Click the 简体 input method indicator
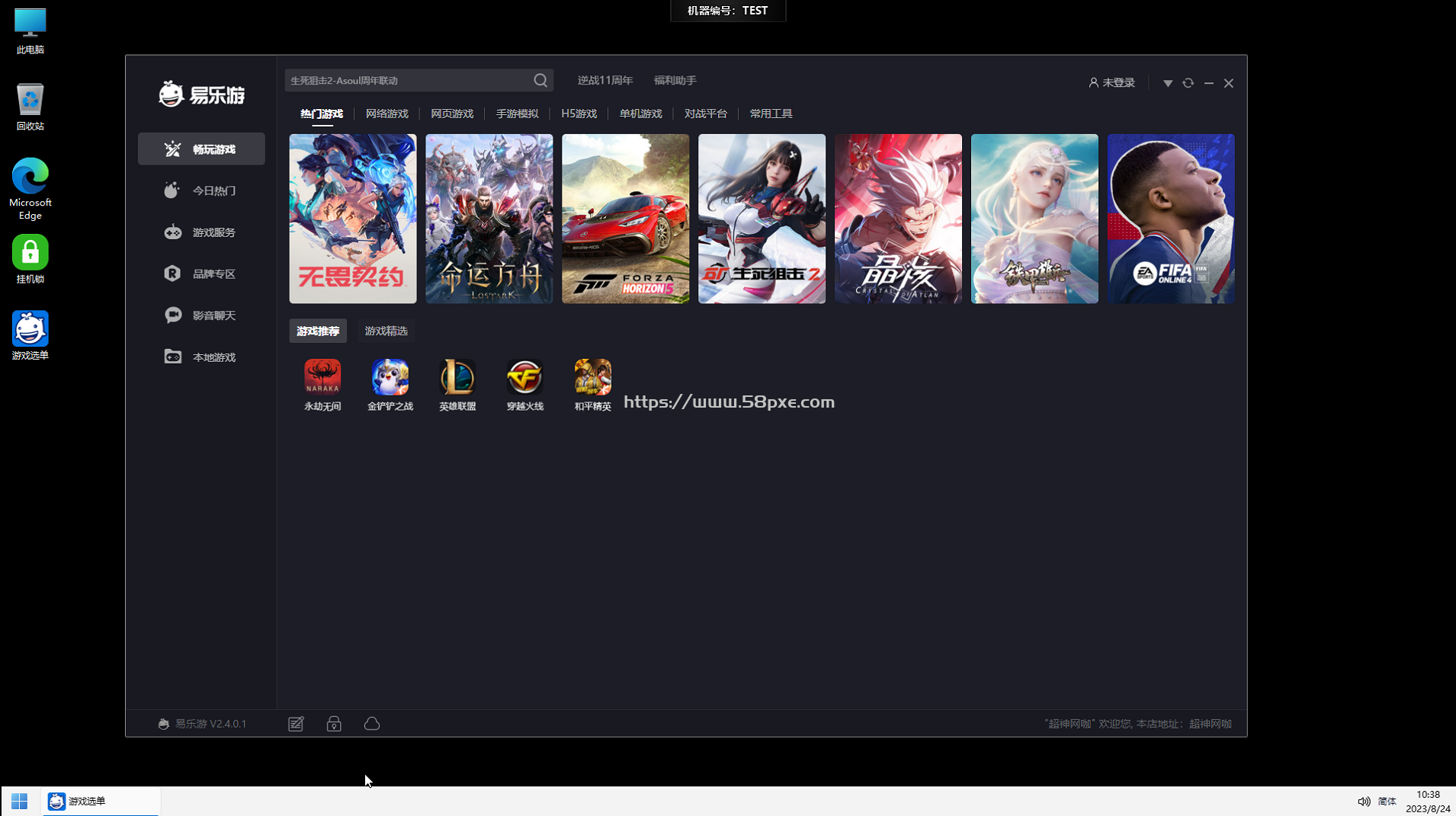 [1387, 801]
